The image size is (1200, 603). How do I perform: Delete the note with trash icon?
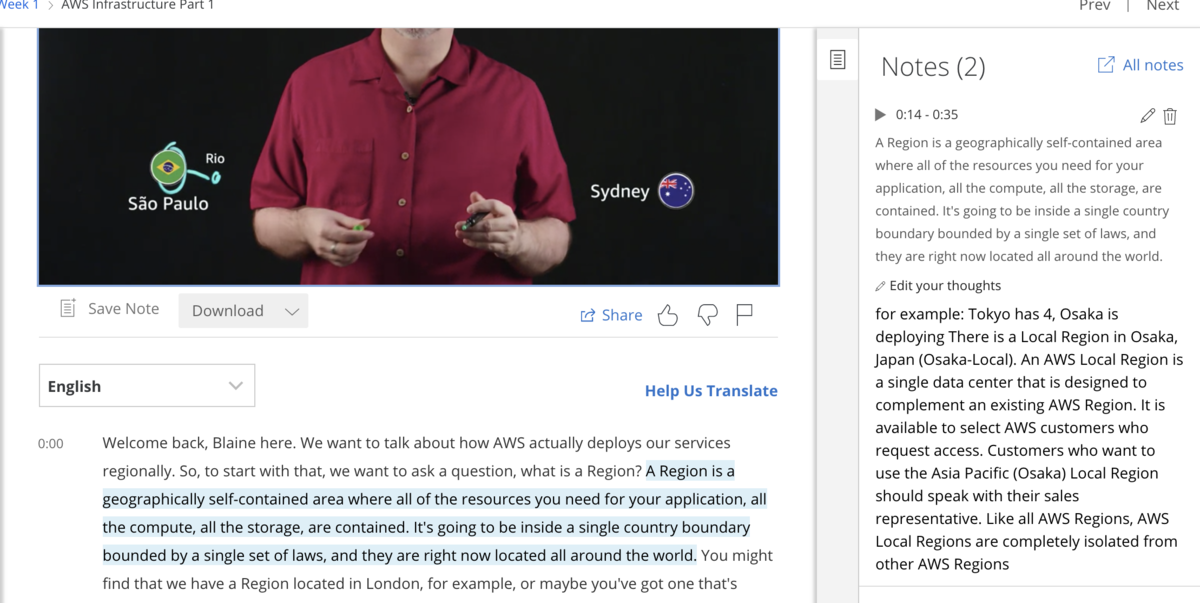(x=1170, y=116)
